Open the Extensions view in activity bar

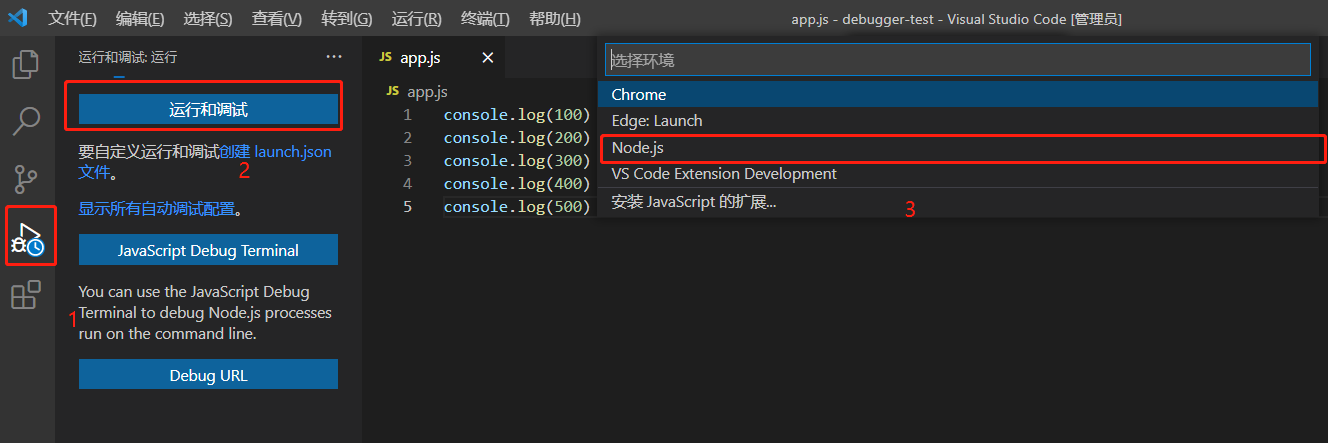click(x=26, y=296)
